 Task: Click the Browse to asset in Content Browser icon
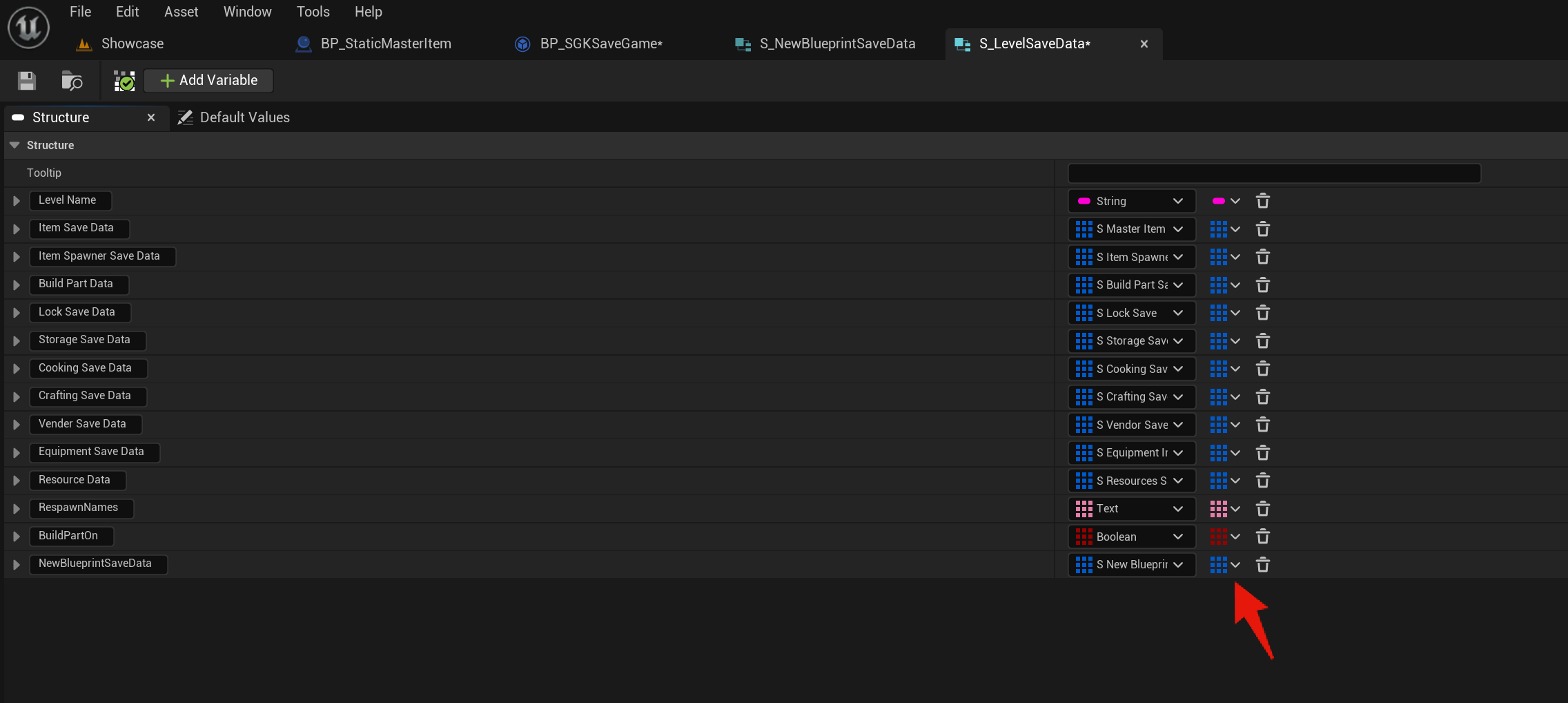(x=72, y=81)
